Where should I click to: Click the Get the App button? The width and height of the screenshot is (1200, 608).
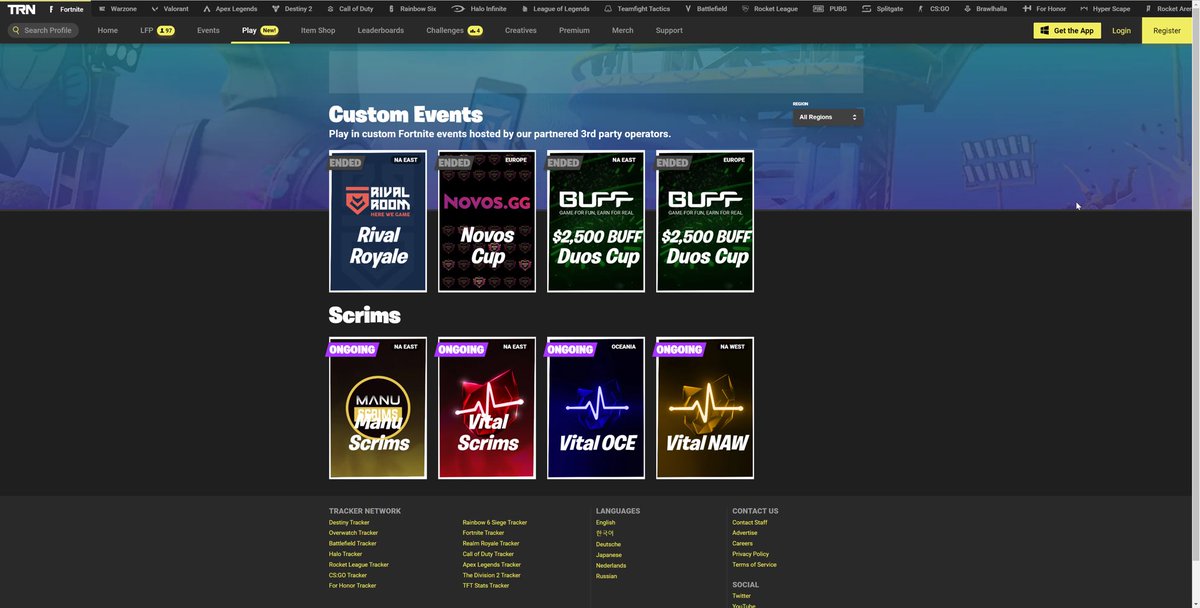[1067, 30]
